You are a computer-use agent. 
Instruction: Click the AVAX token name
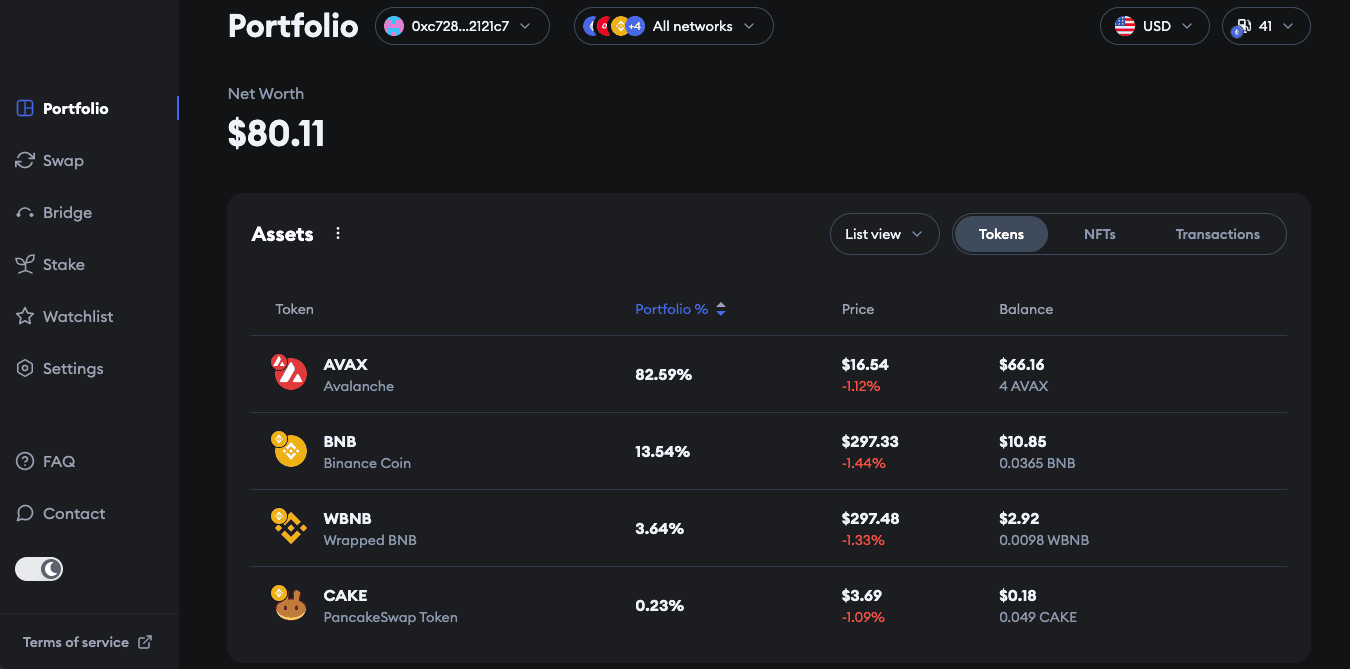346,364
